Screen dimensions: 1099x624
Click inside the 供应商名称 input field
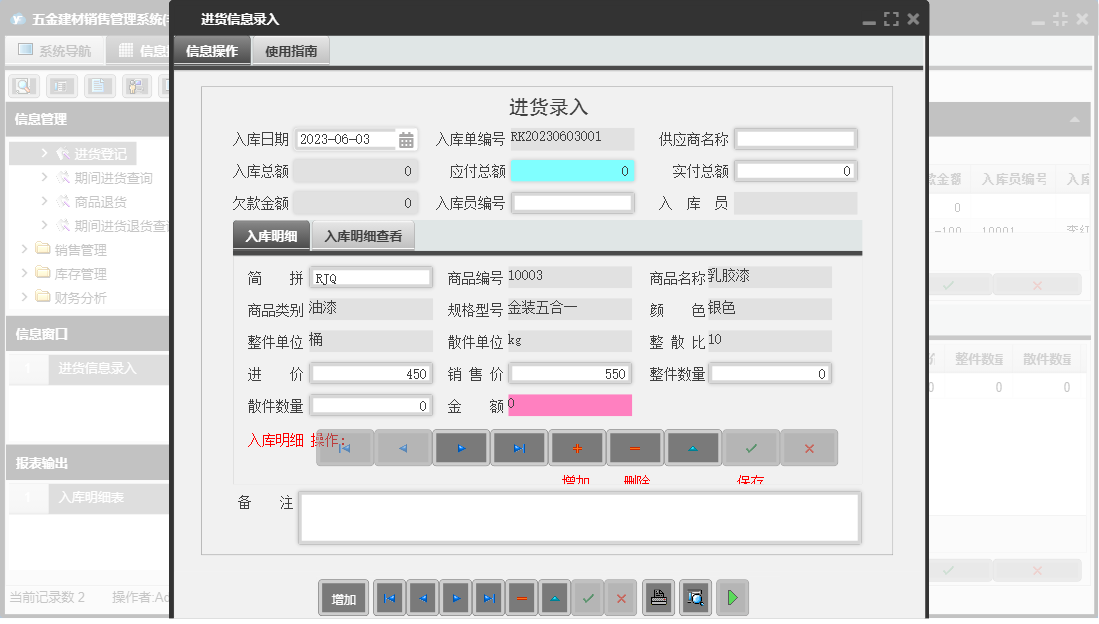coord(795,138)
